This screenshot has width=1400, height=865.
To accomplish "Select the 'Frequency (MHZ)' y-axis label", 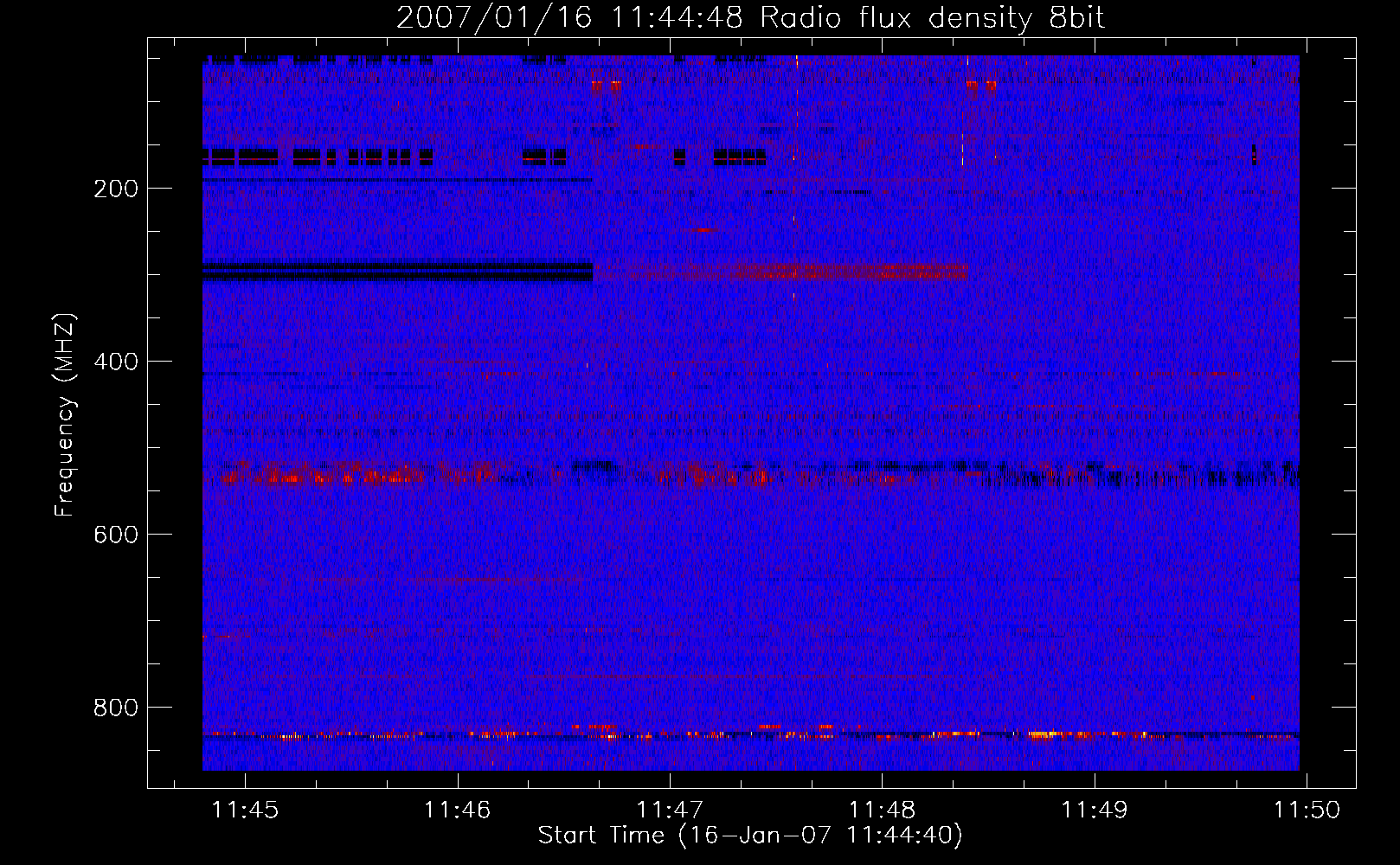I will click(66, 414).
